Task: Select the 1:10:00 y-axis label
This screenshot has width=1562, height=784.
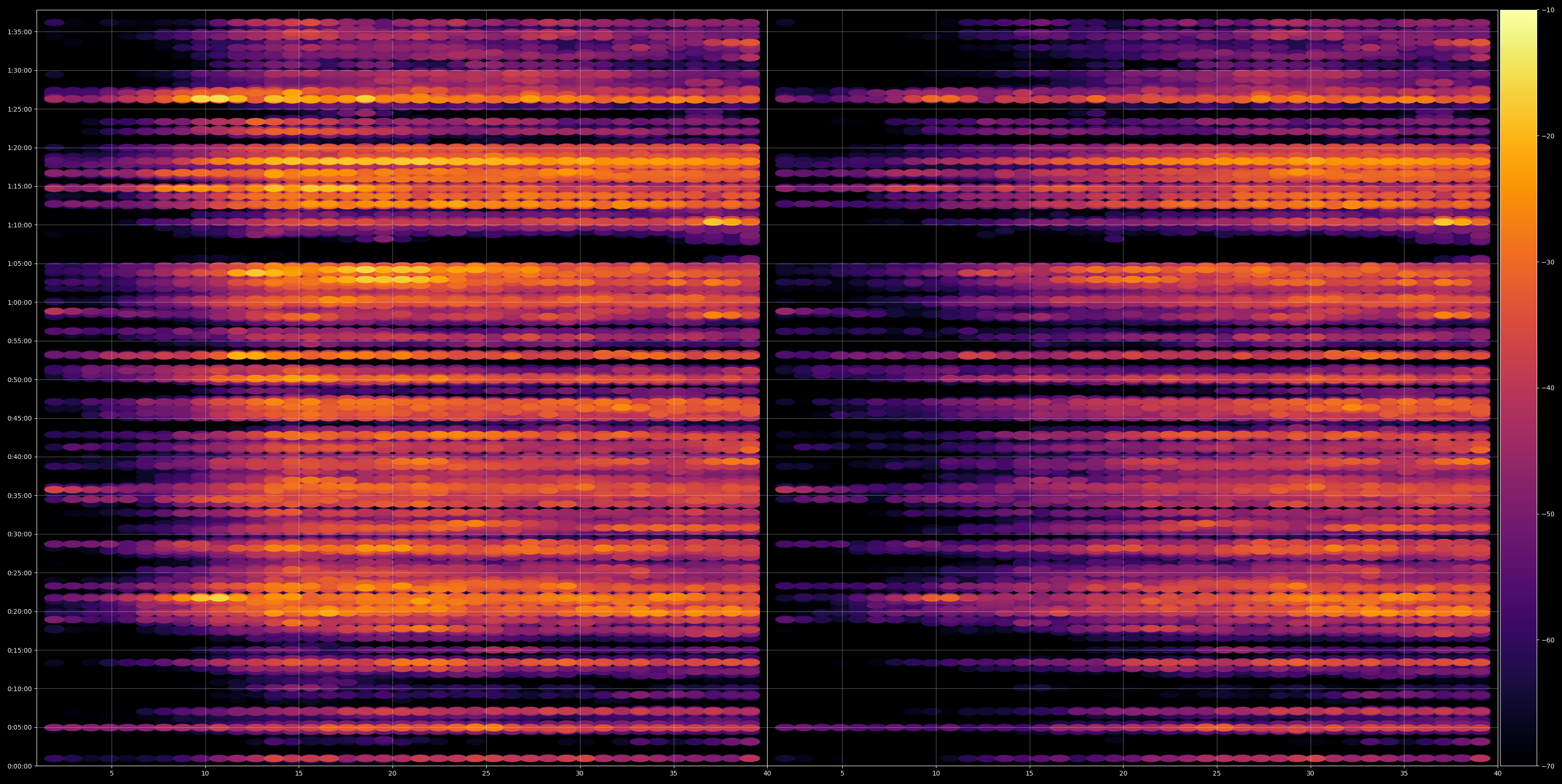Action: point(19,225)
